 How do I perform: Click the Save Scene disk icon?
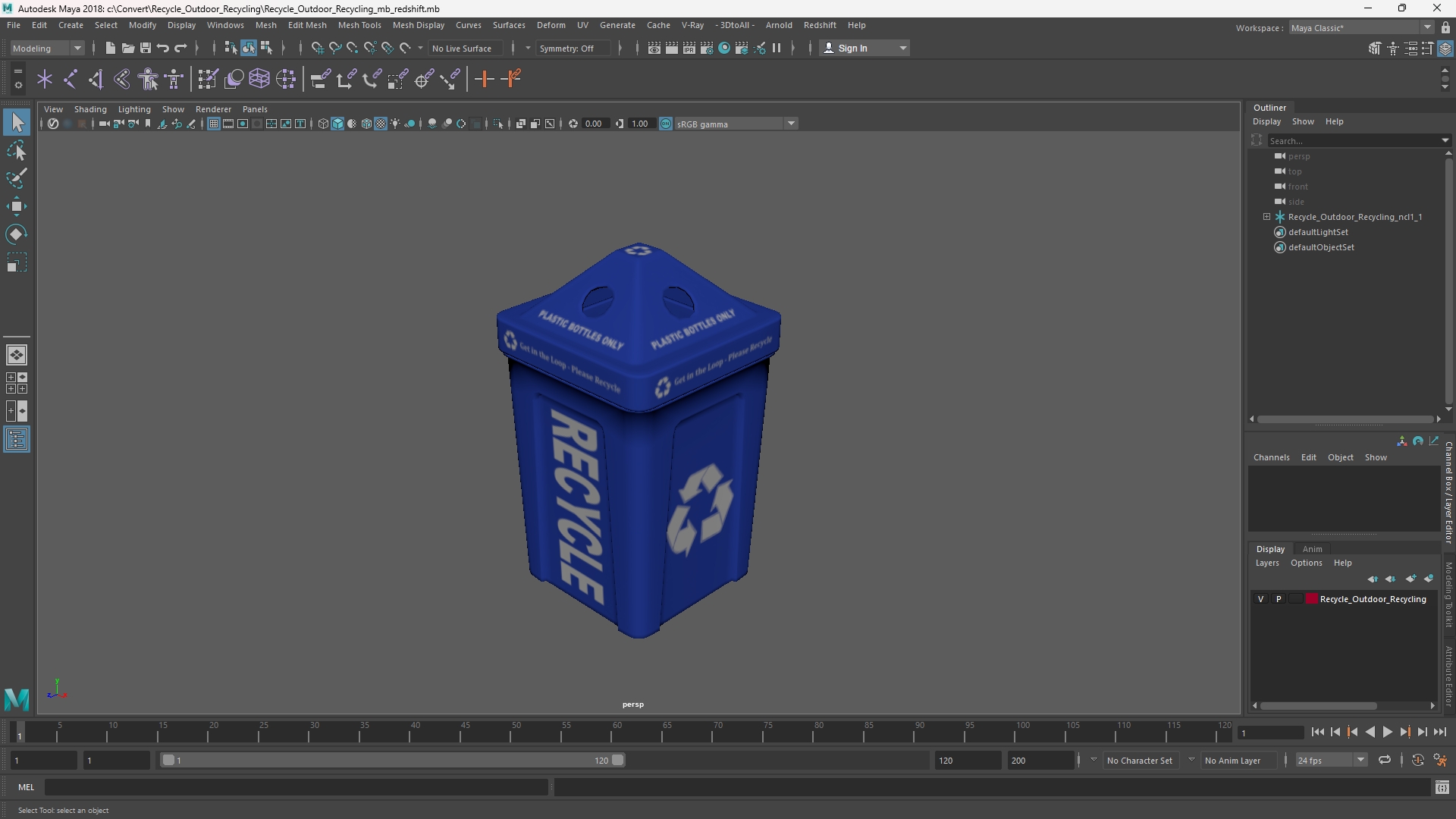145,48
